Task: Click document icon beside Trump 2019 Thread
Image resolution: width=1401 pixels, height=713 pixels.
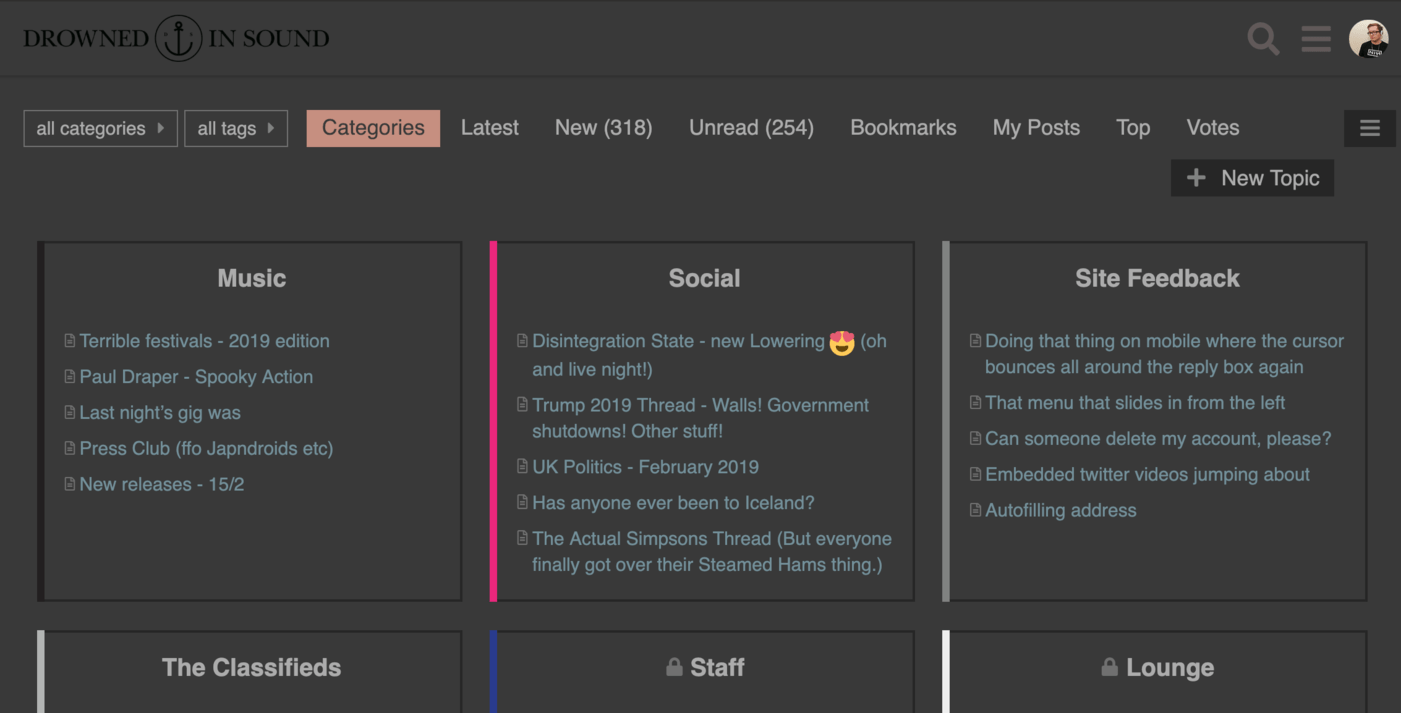Action: [x=522, y=405]
